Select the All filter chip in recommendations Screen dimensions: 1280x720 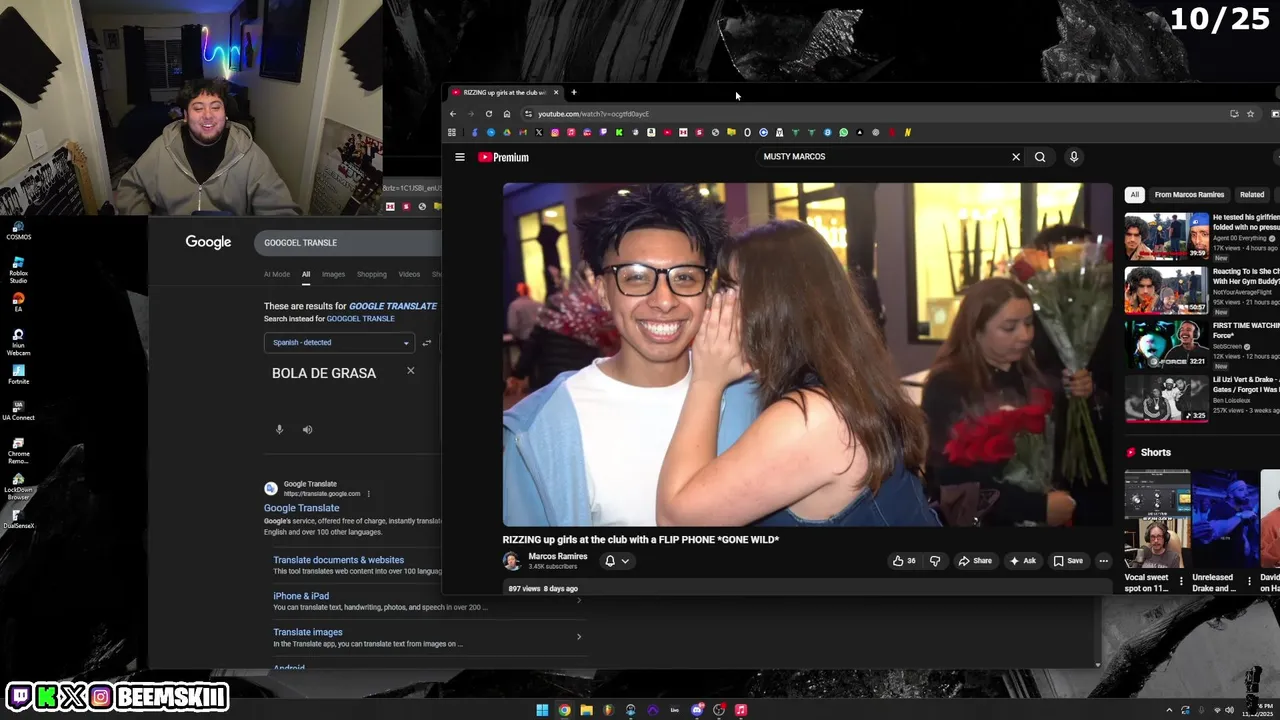click(1134, 195)
